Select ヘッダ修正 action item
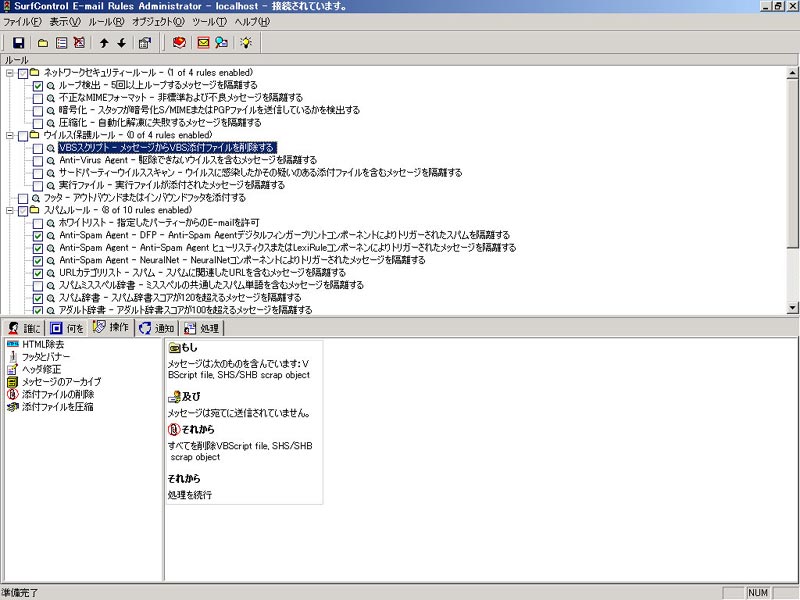 click(x=34, y=369)
